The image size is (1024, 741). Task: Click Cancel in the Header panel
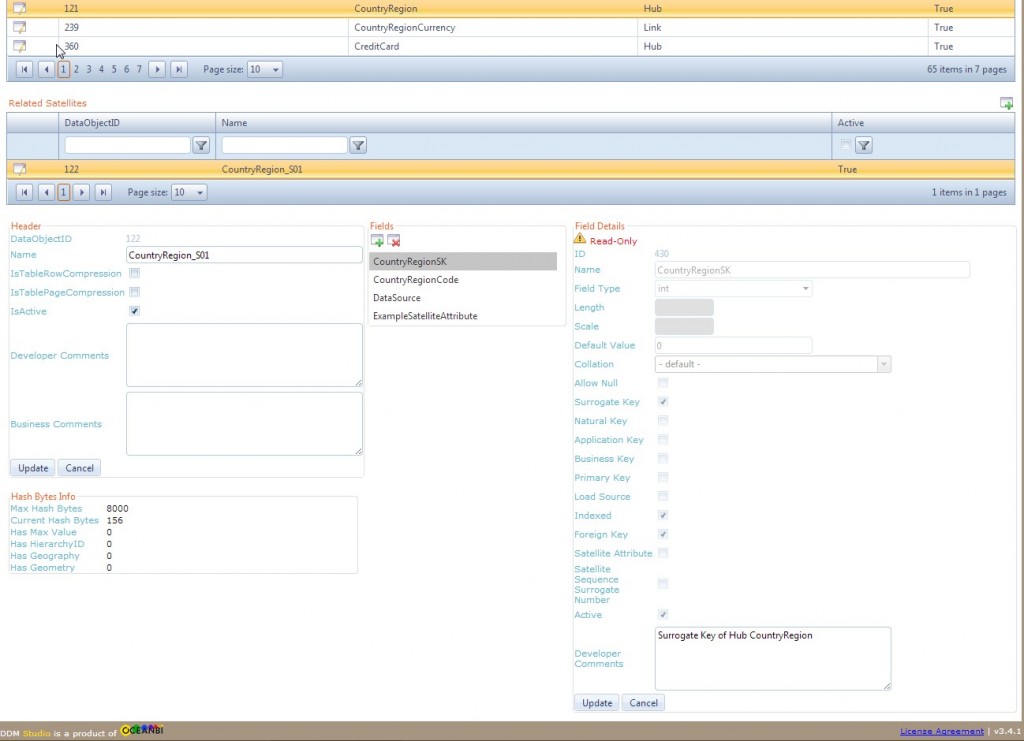(80, 468)
